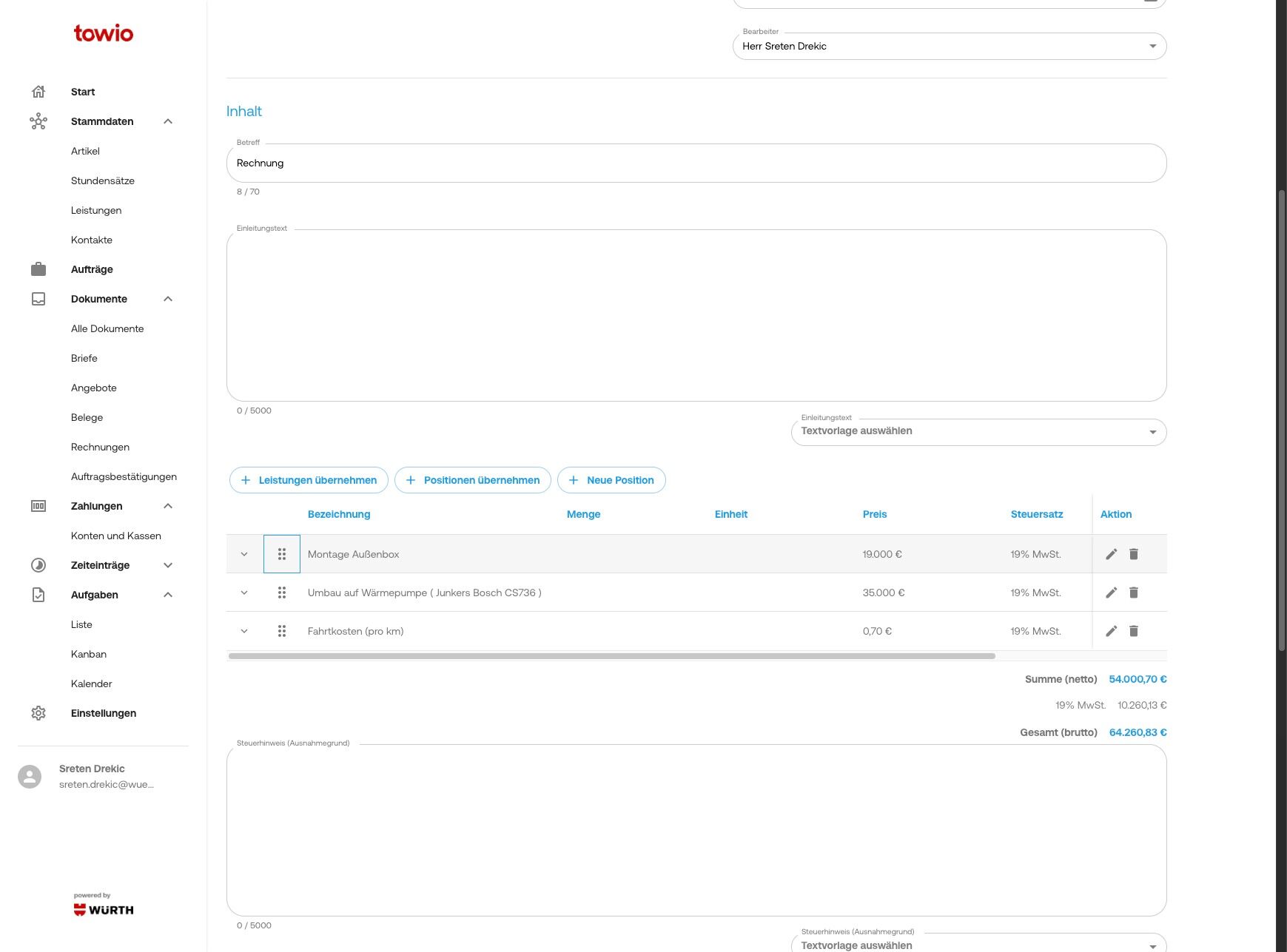Open the Bearbeiter dropdown

tap(950, 47)
